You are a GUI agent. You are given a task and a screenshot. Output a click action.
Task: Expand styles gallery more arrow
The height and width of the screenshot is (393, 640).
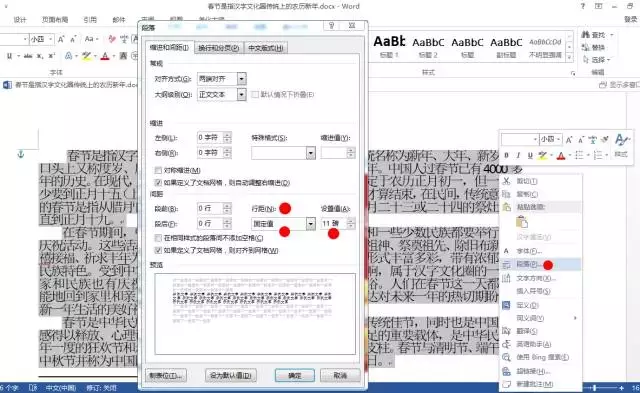[x=570, y=58]
